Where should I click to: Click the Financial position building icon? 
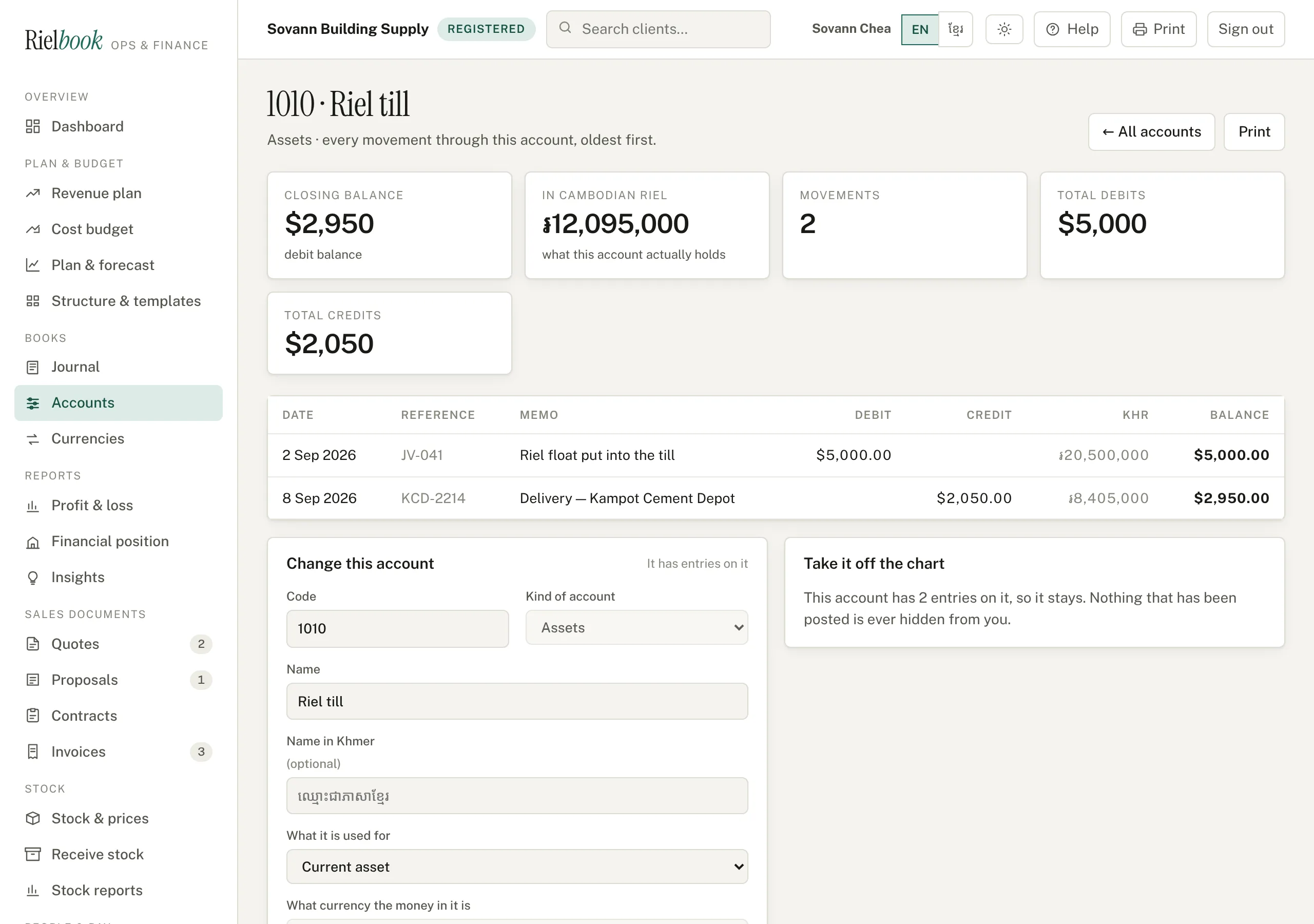[33, 542]
